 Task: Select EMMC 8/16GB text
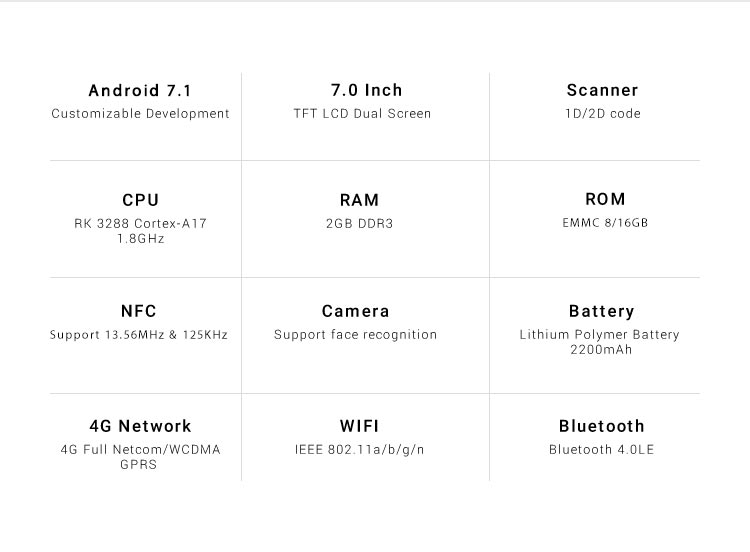click(x=605, y=222)
